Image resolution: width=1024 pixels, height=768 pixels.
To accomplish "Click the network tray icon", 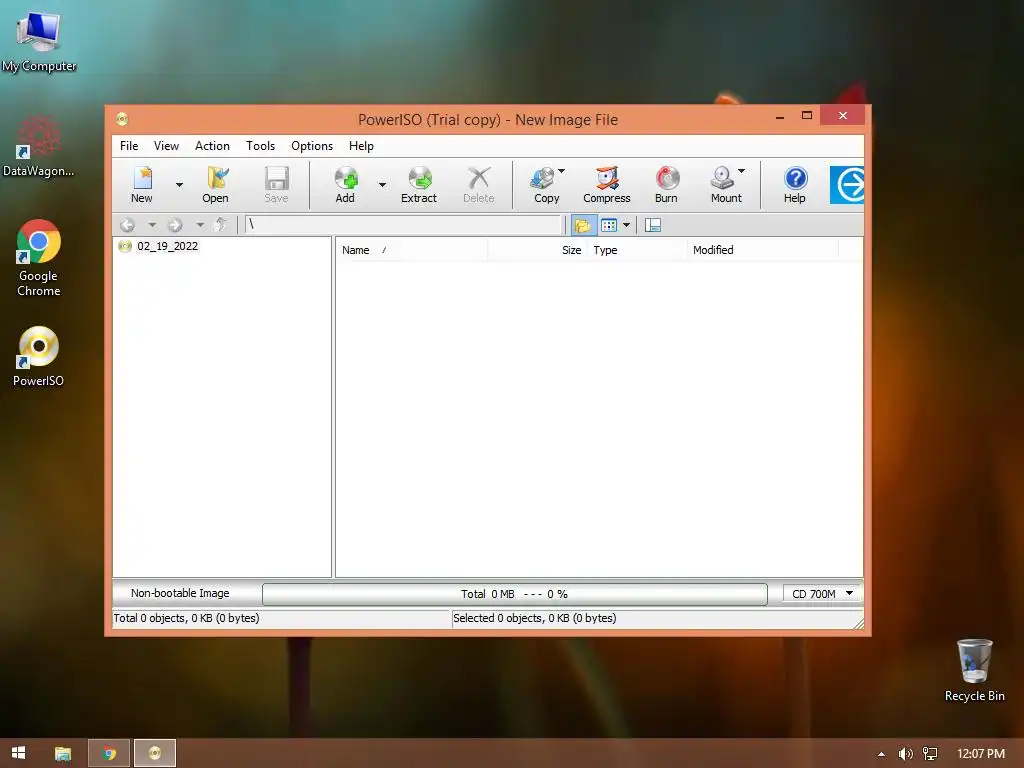I will [930, 754].
